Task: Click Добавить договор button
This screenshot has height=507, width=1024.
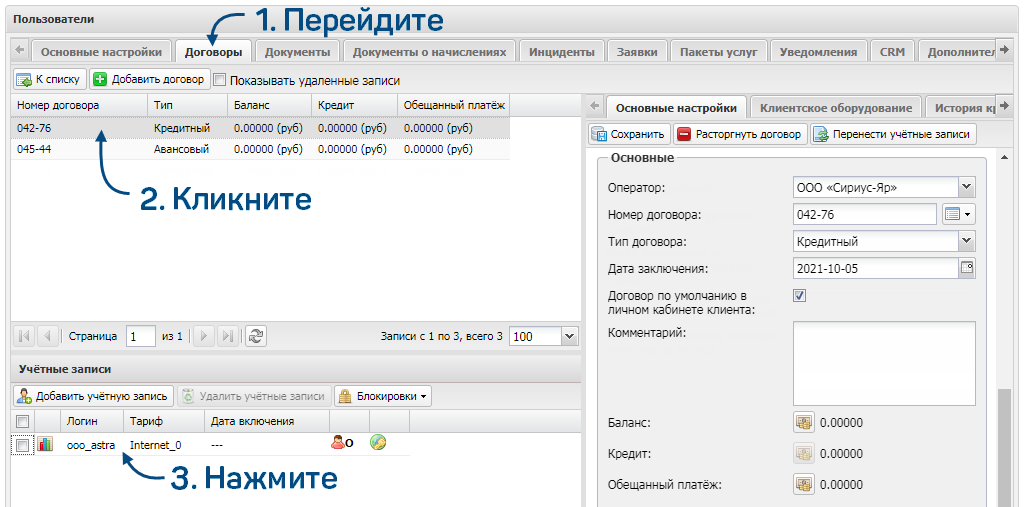Action: [x=150, y=80]
